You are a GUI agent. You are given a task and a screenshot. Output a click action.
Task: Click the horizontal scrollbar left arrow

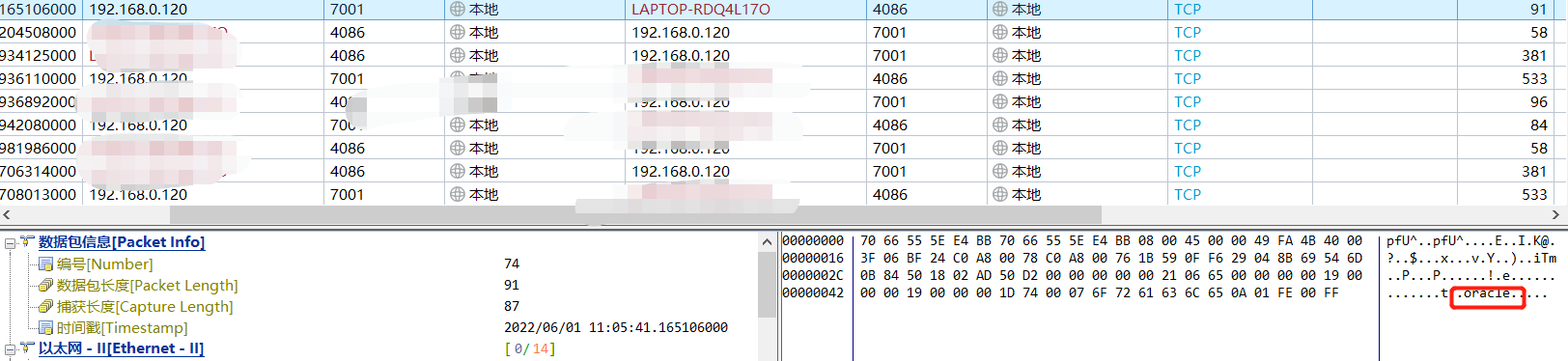pyautogui.click(x=7, y=214)
